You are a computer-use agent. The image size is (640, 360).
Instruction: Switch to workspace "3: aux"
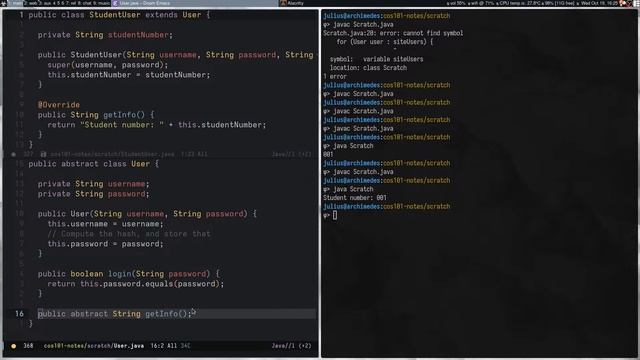(x=46, y=3)
